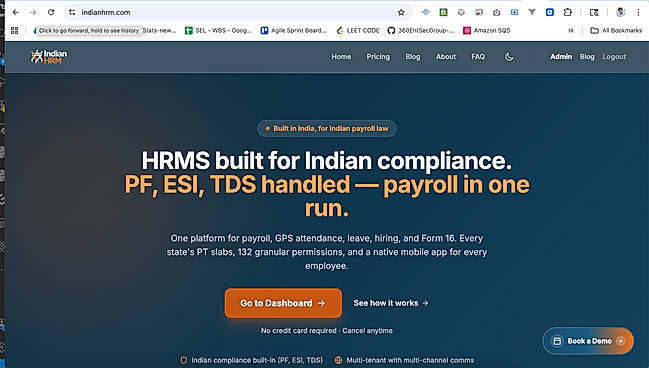Click 'Multi-tenant with multi-channel comms' text
This screenshot has height=368, width=649.
[410, 360]
